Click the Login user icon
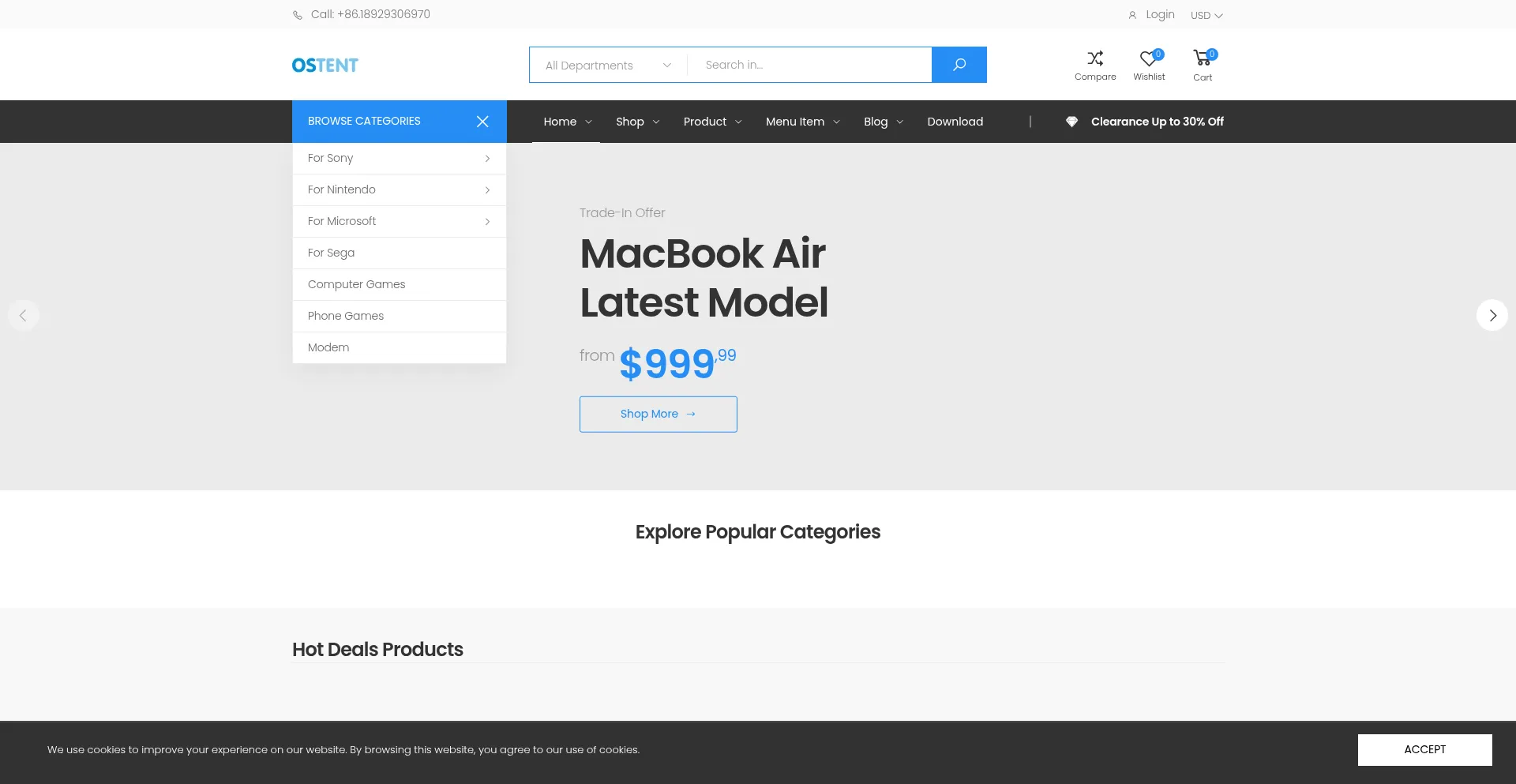The image size is (1516, 784). (1132, 15)
